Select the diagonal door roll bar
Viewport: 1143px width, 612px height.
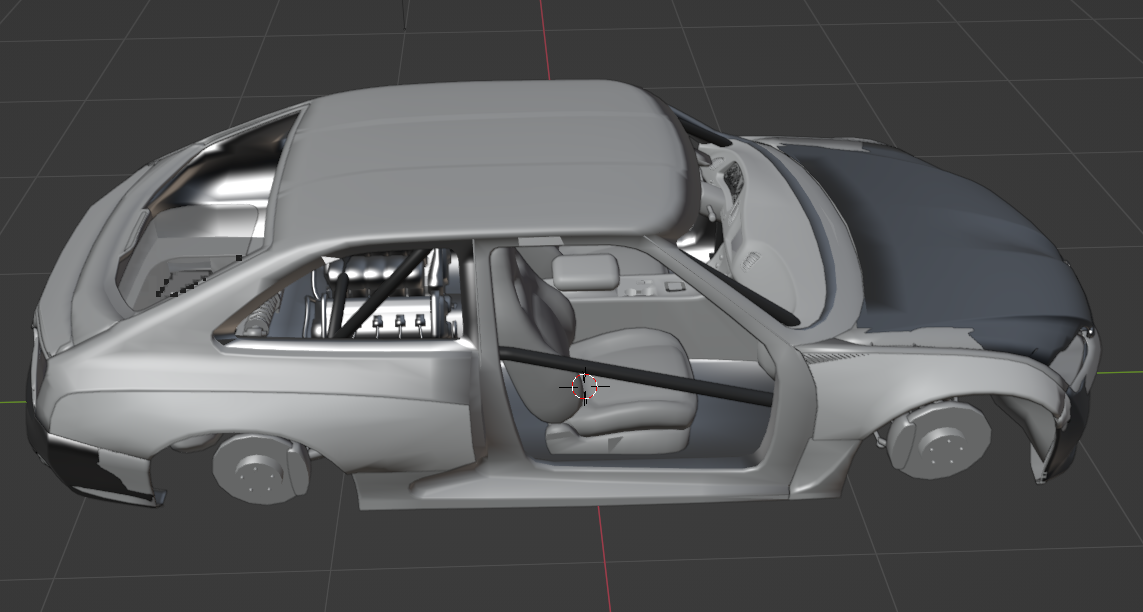coord(636,376)
